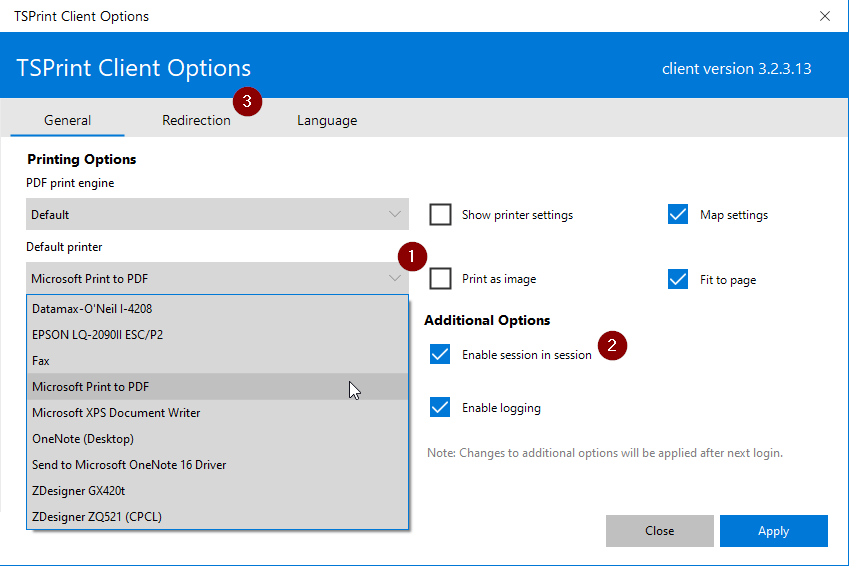Screen dimensions: 849x566
Task: Select Send to Microsoft OneNote 16 Driver
Action: pos(217,465)
